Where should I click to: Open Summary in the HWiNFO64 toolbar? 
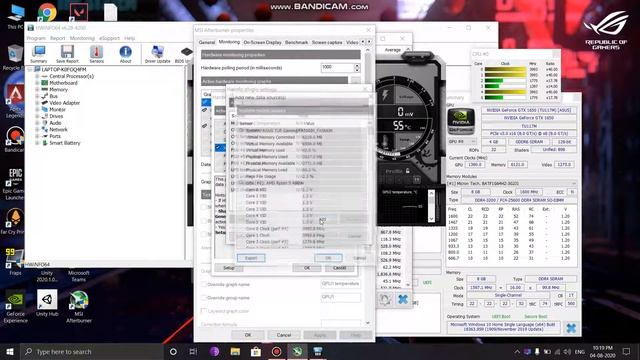(x=39, y=54)
